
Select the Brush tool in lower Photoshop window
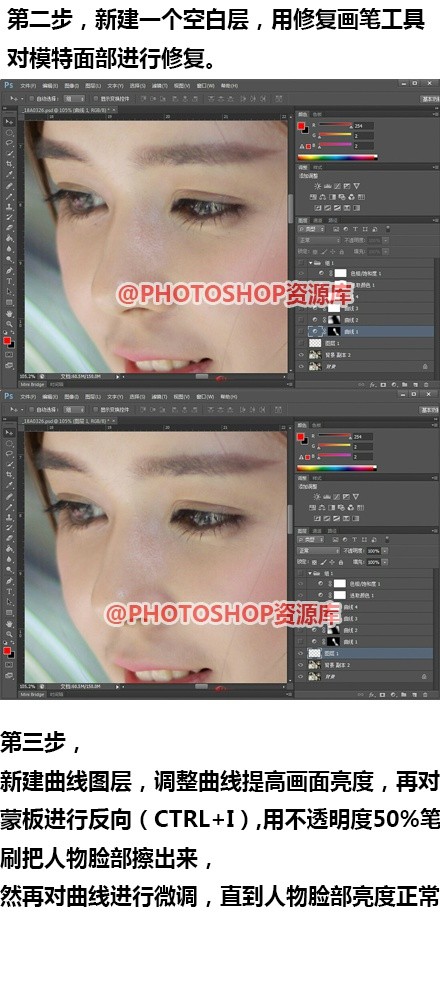coord(9,506)
